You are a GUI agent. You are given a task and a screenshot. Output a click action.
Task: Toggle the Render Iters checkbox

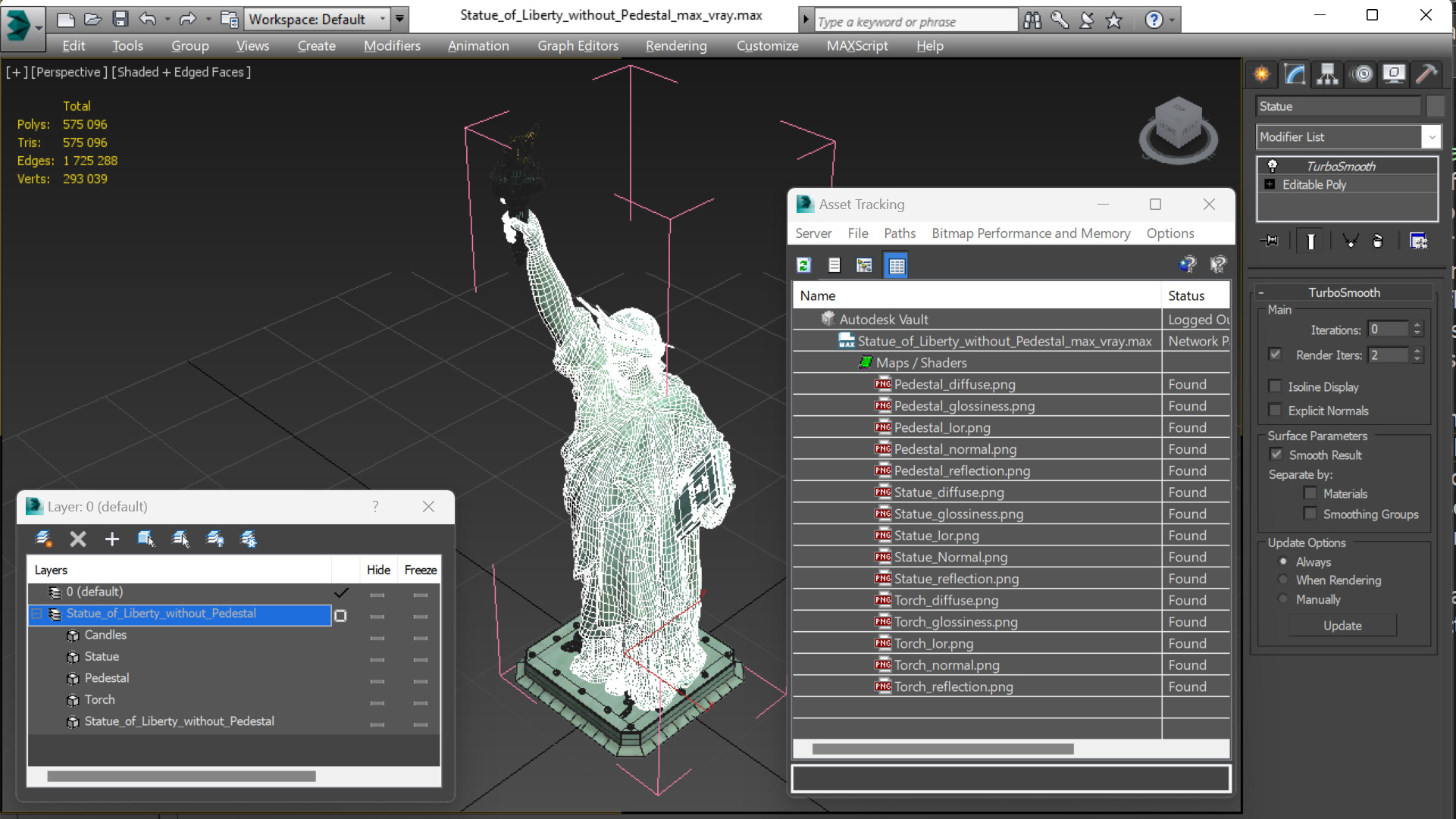(1276, 354)
